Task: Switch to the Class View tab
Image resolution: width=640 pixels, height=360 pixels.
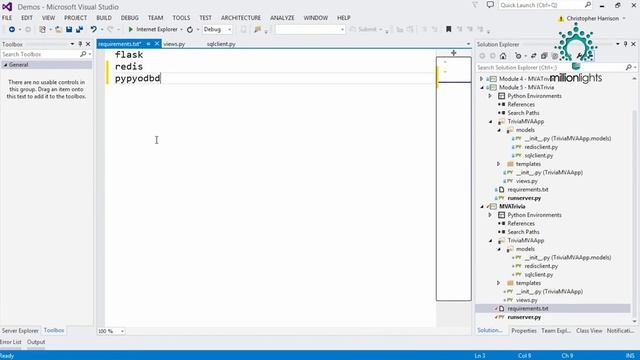Action: [x=589, y=331]
